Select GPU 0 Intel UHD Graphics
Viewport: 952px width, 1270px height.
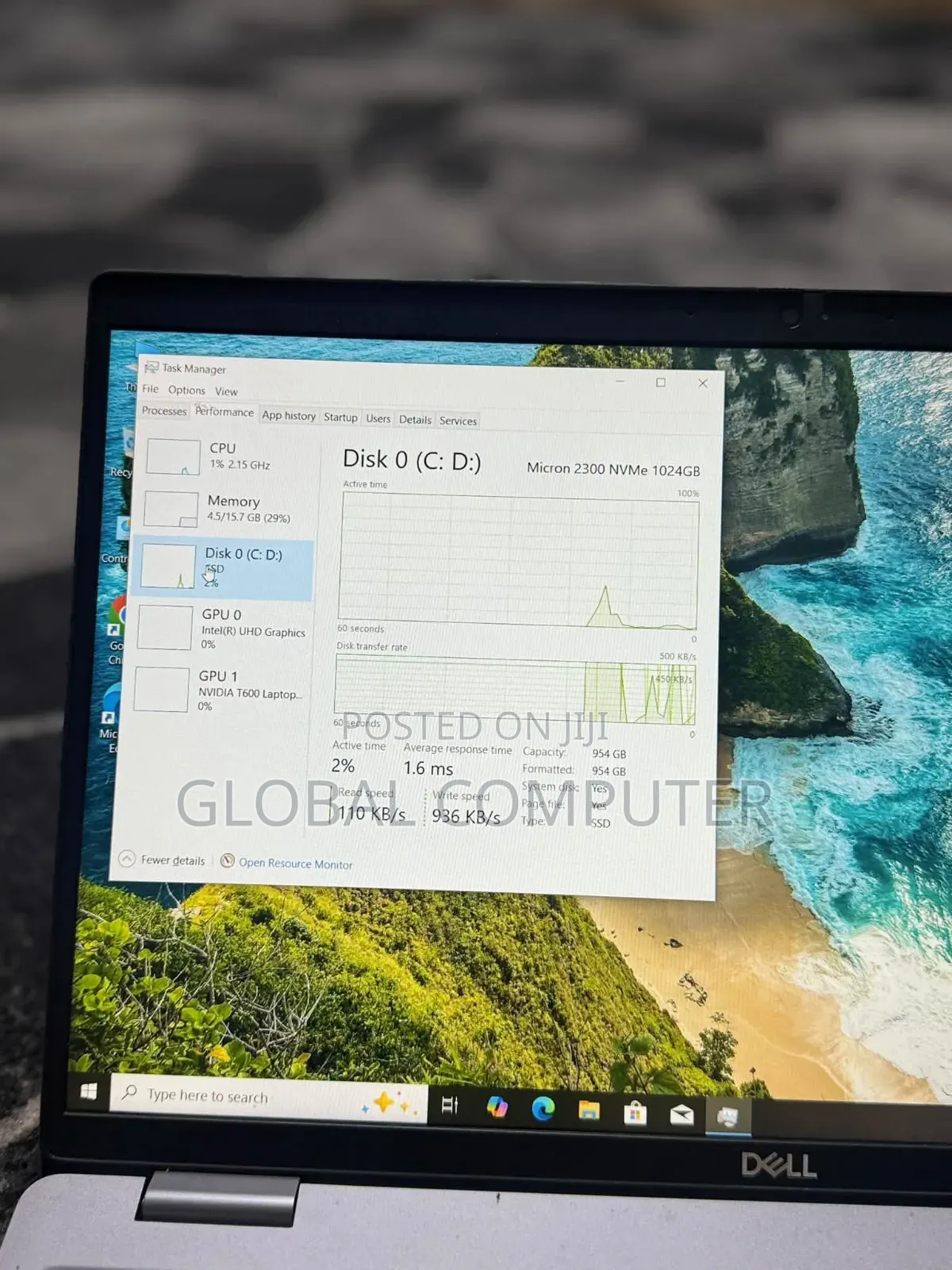point(222,628)
